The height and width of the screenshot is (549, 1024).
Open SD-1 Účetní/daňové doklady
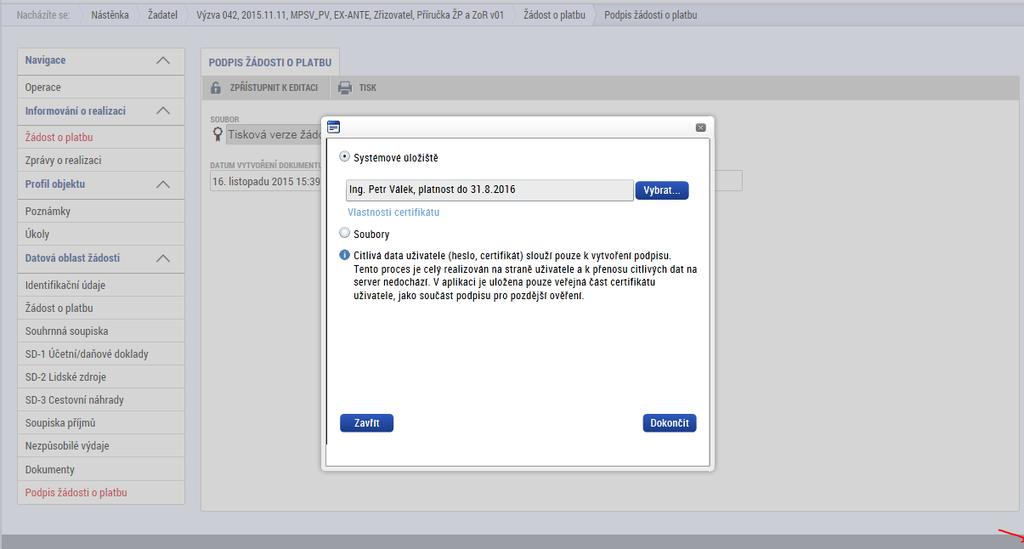(101, 354)
